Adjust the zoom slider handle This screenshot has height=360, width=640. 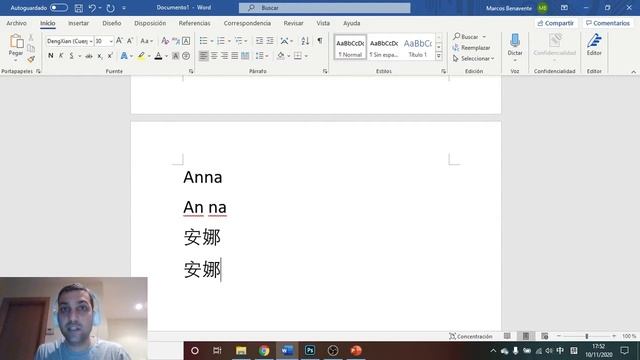pyautogui.click(x=587, y=336)
